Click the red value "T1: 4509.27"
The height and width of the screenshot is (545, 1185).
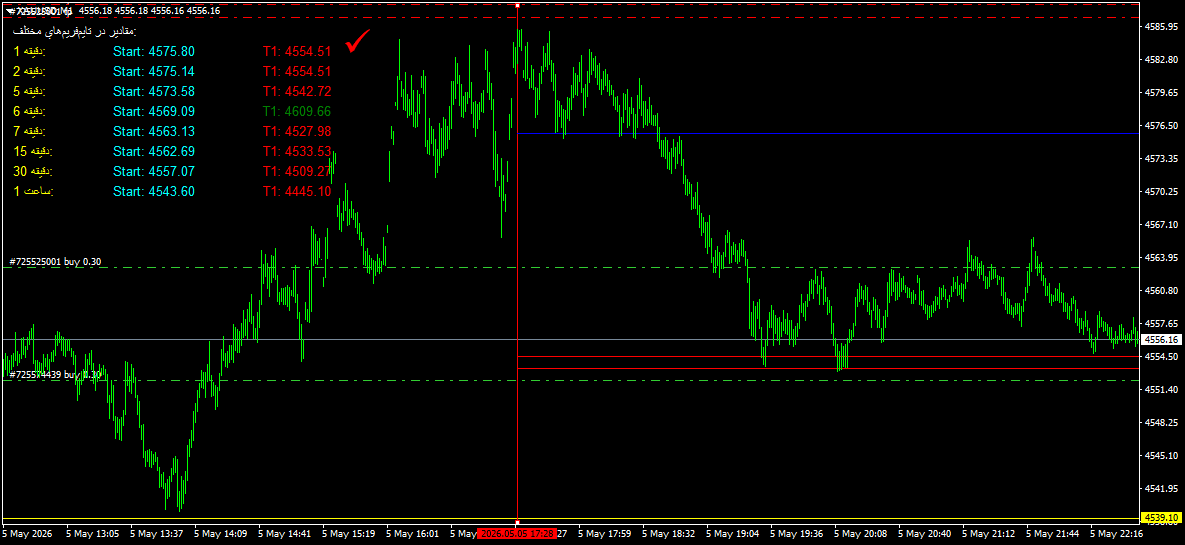pyautogui.click(x=298, y=172)
